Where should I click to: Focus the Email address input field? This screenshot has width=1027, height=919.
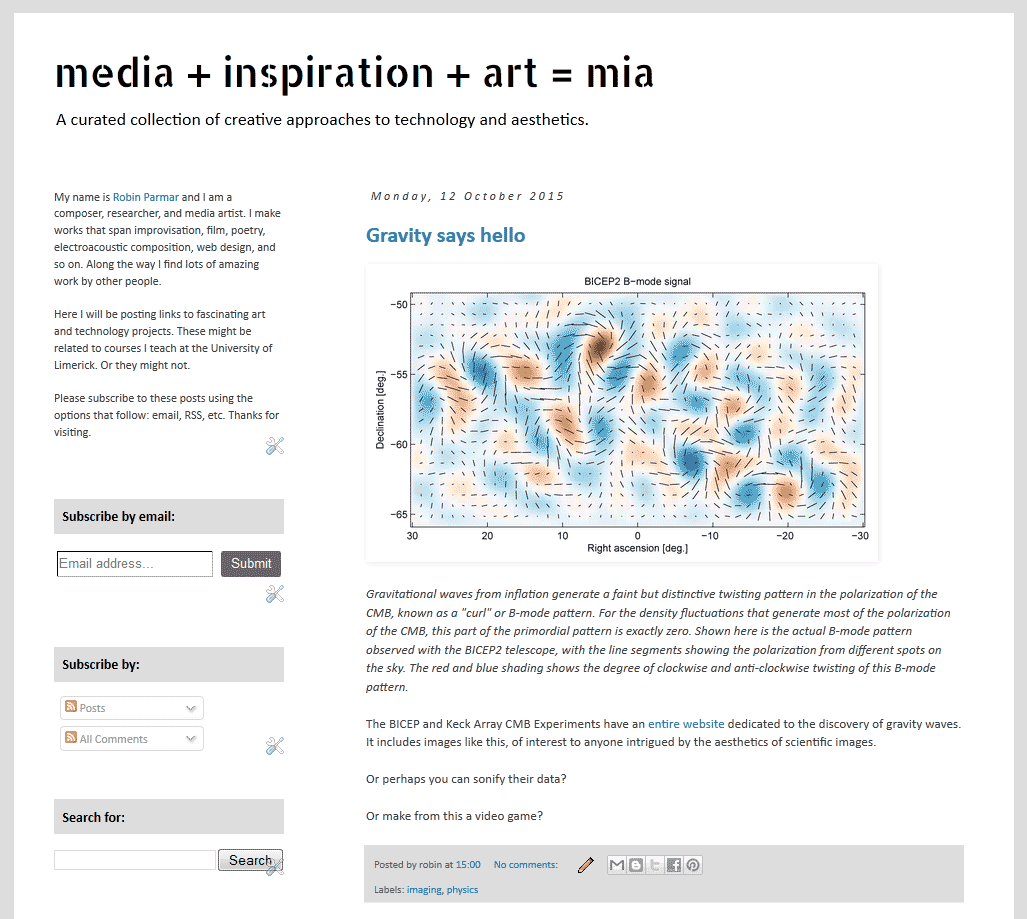[x=135, y=564]
